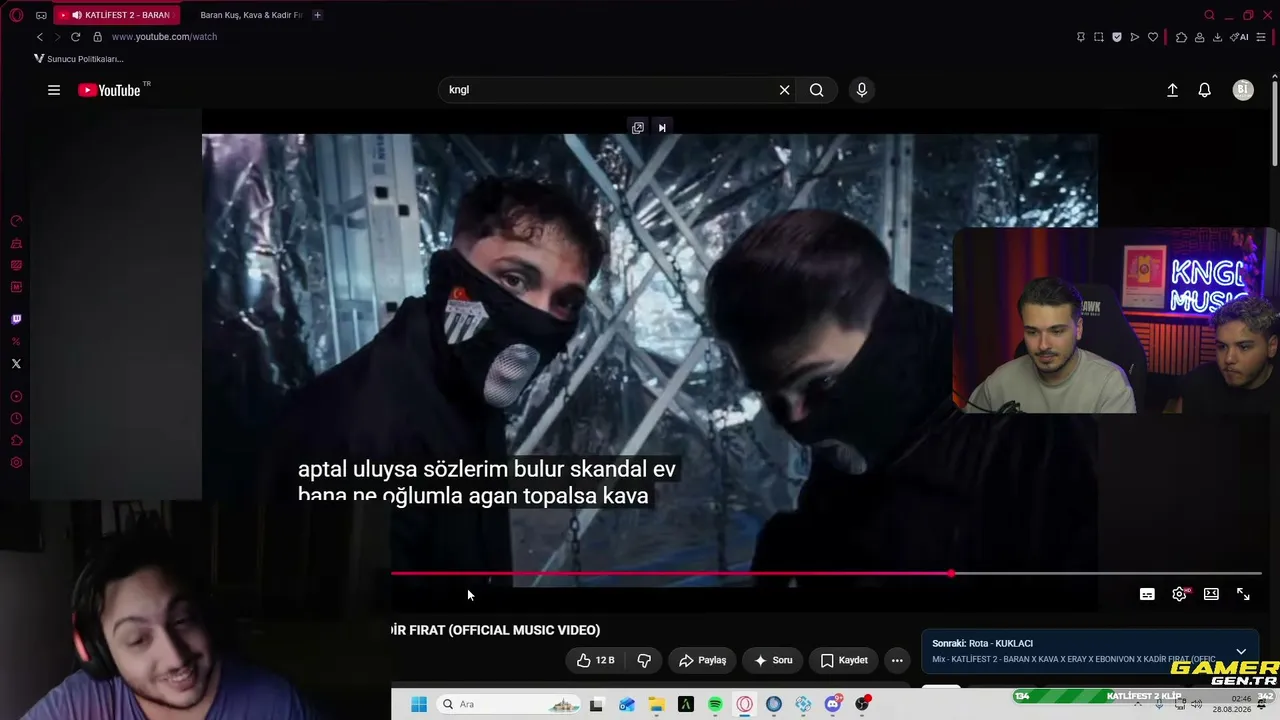Open File Explorer from the taskbar
The image size is (1280, 720).
[656, 704]
